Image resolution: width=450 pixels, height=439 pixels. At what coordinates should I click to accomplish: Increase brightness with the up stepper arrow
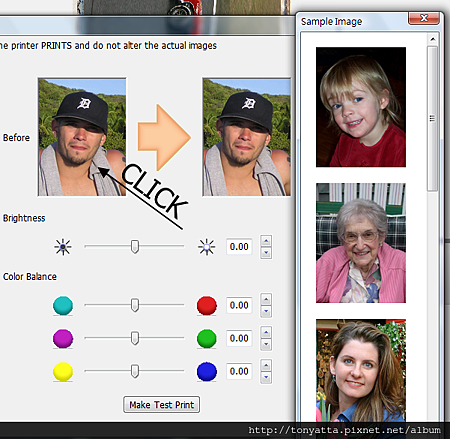pos(266,241)
